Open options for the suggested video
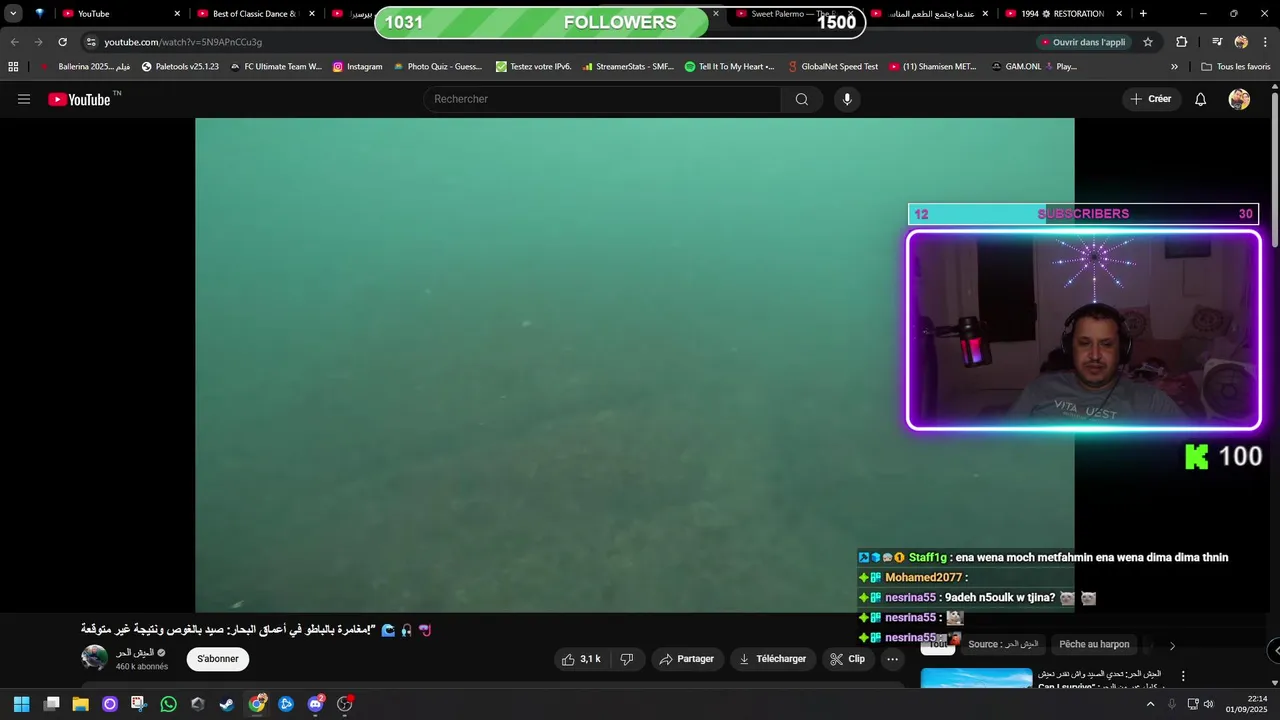This screenshot has height=720, width=1280. [x=1183, y=676]
